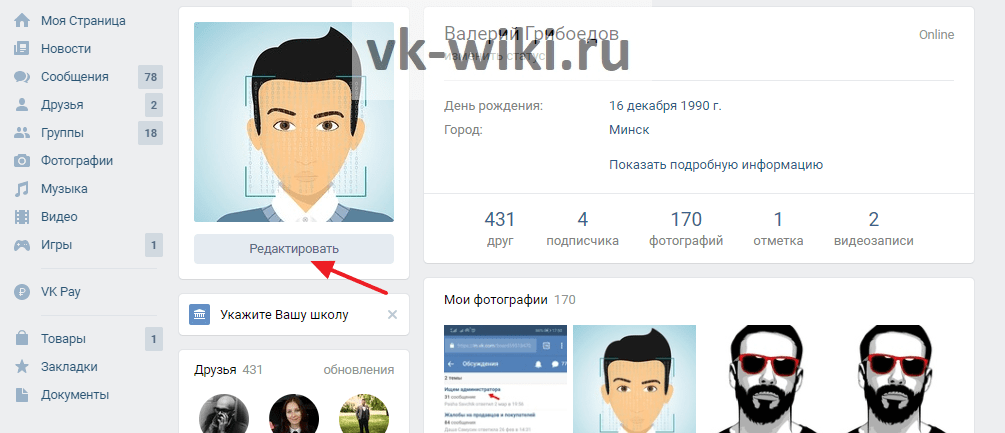Open the phone screenshot photo thumbnail

506,379
